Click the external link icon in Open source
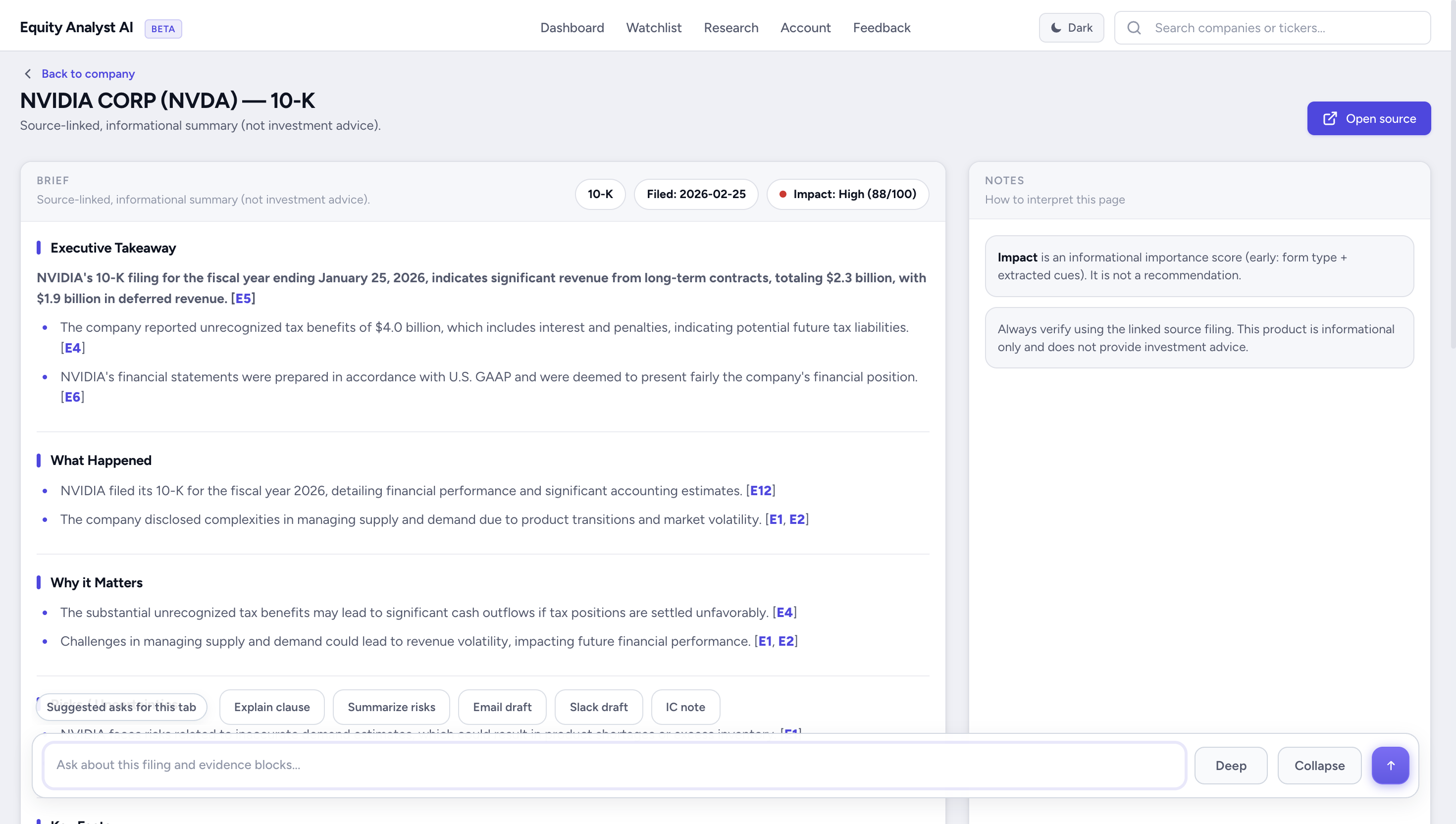The height and width of the screenshot is (824, 1456). [1330, 118]
